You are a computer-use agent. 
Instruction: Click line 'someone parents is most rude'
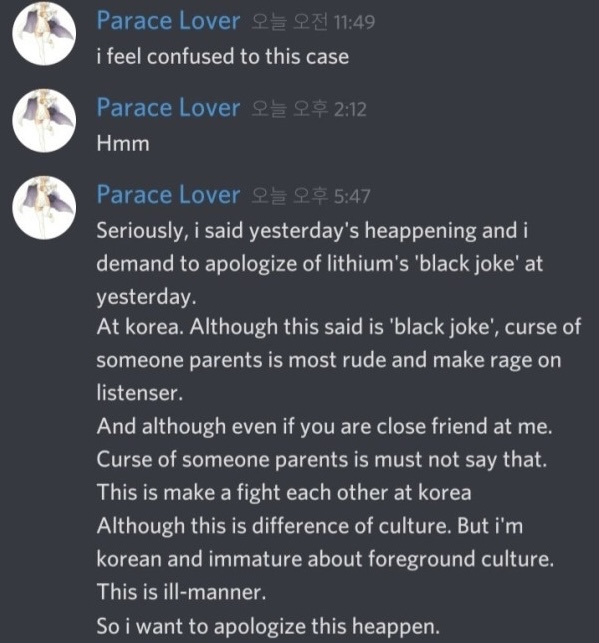point(329,360)
